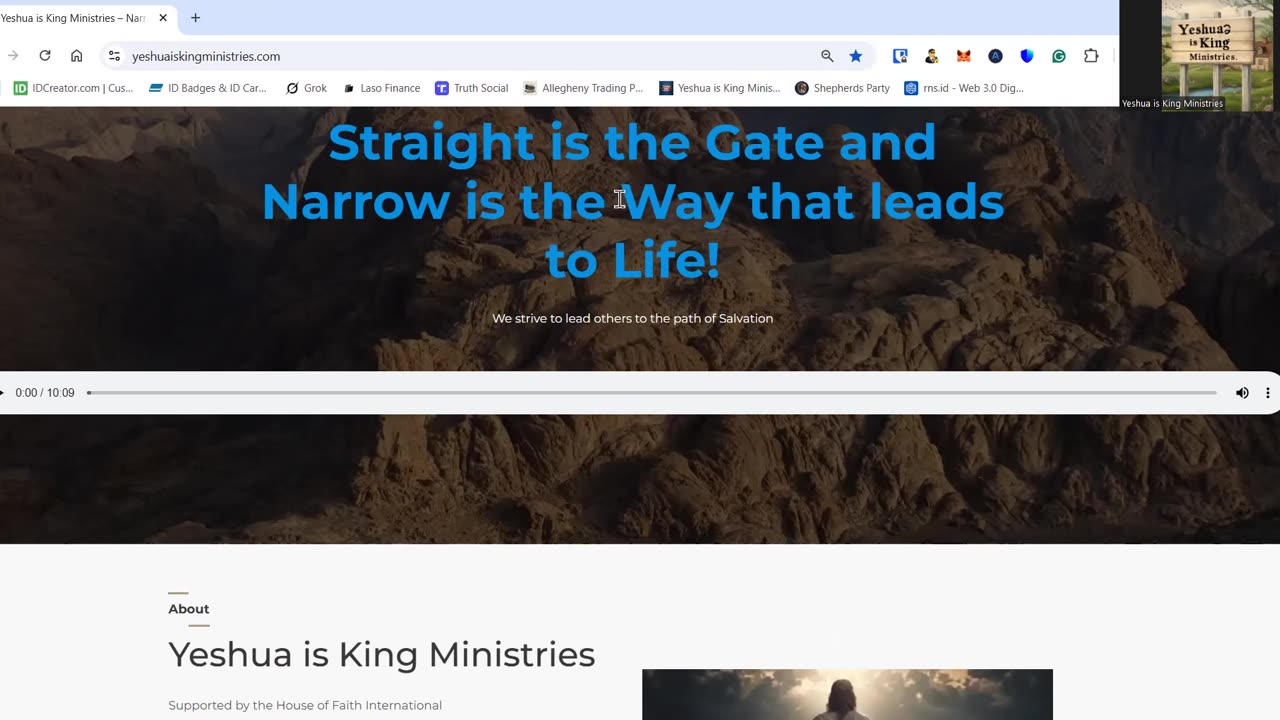This screenshot has width=1280, height=720.
Task: Open the Shepherds Party bookmark
Action: click(842, 88)
